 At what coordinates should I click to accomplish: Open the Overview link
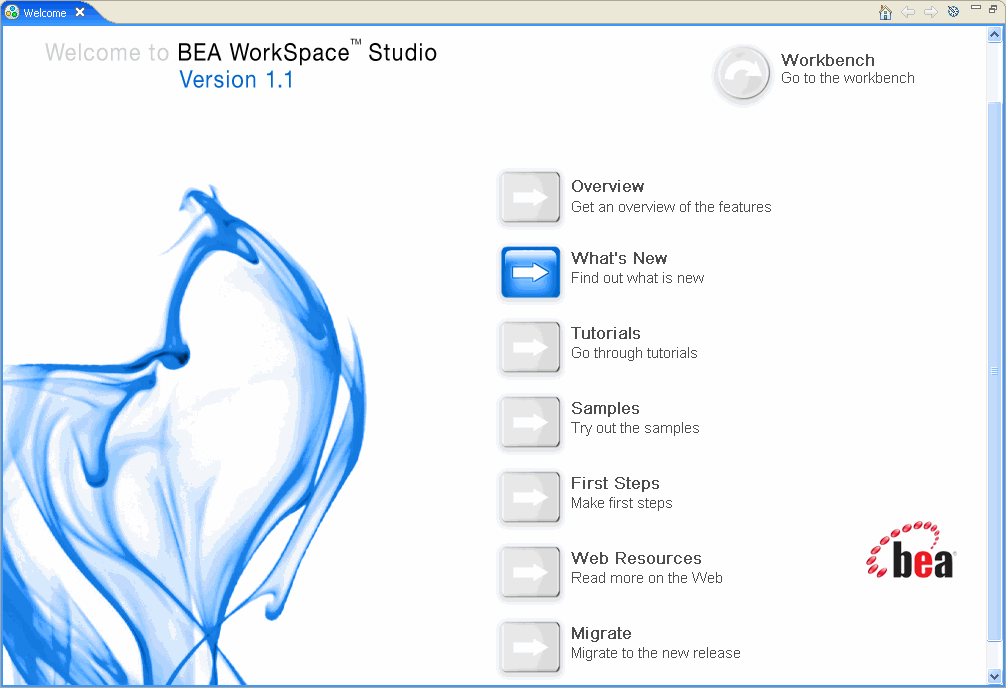(608, 186)
